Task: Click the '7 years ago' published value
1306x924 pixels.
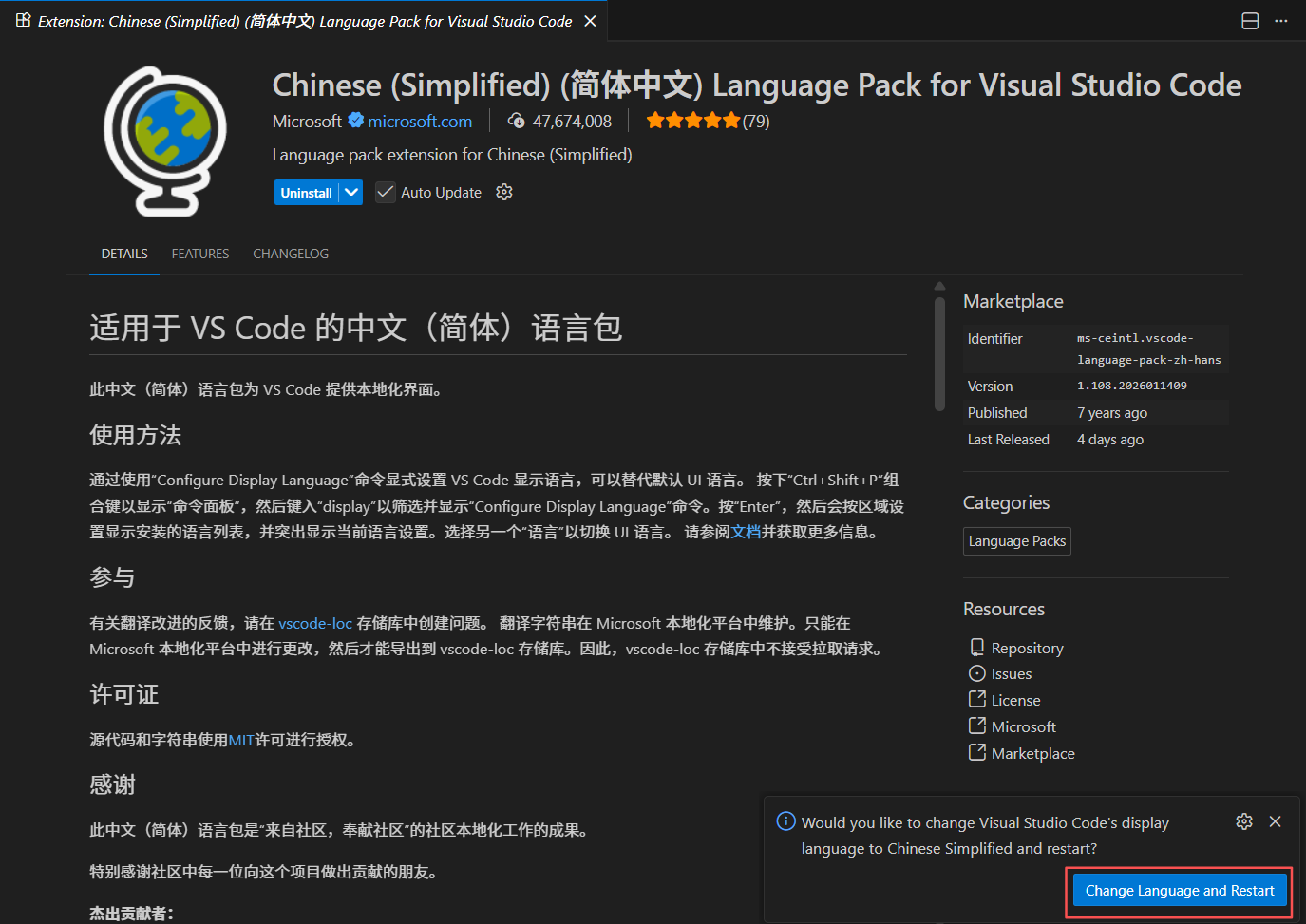Action: [1112, 413]
